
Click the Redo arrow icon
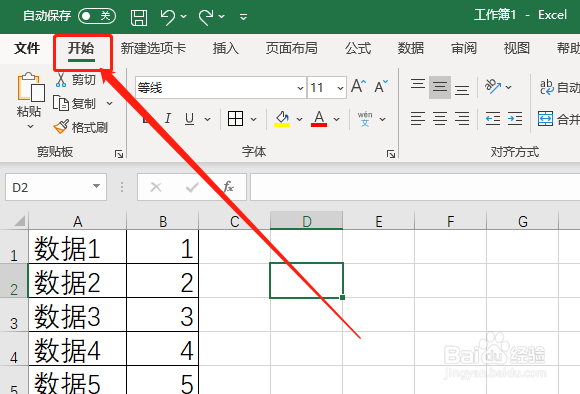tap(206, 17)
